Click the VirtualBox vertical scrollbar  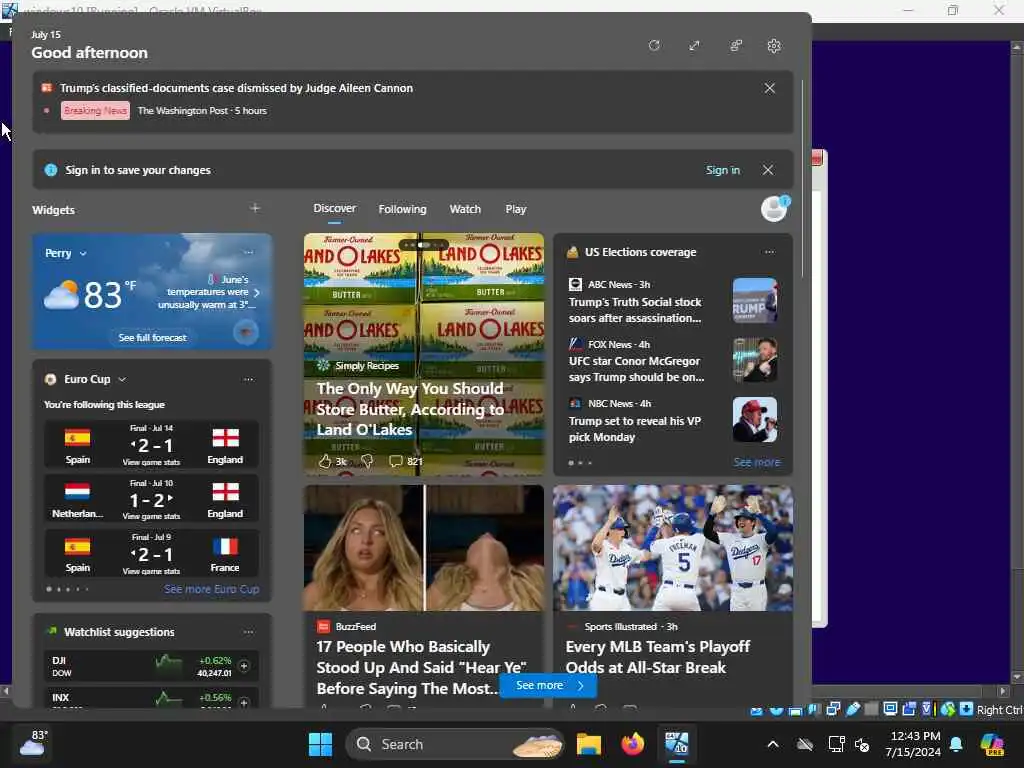click(x=1016, y=362)
